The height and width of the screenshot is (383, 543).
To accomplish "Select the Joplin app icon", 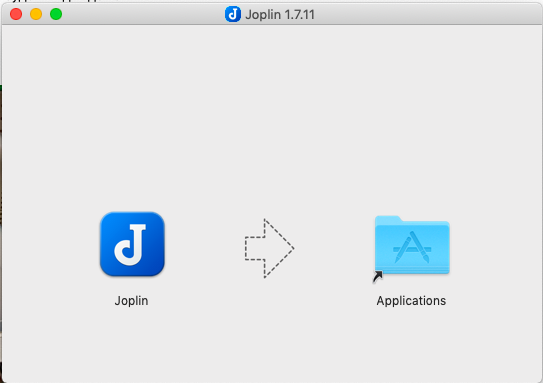I will (132, 244).
